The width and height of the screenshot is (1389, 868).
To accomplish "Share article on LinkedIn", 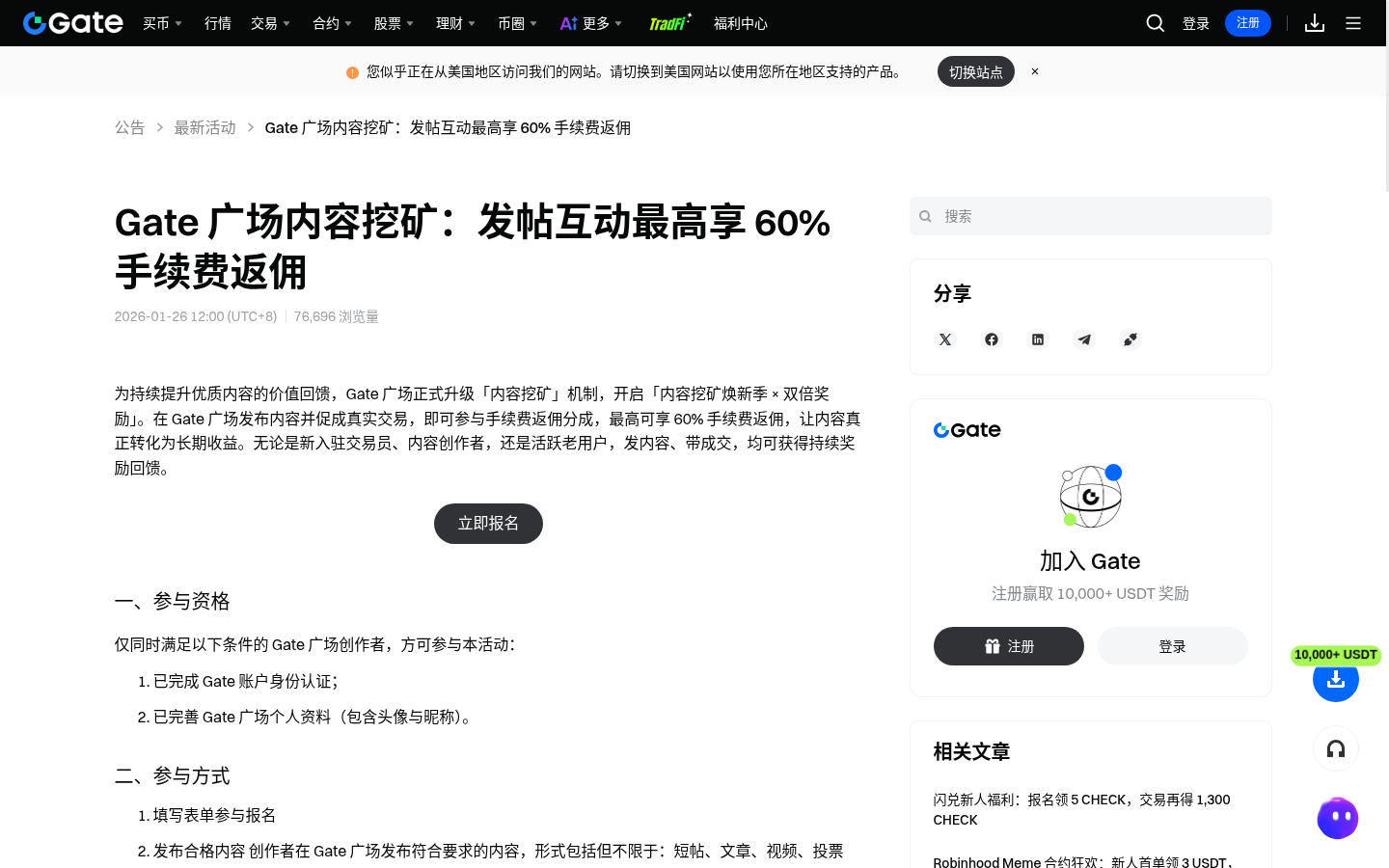I will pos(1038,339).
